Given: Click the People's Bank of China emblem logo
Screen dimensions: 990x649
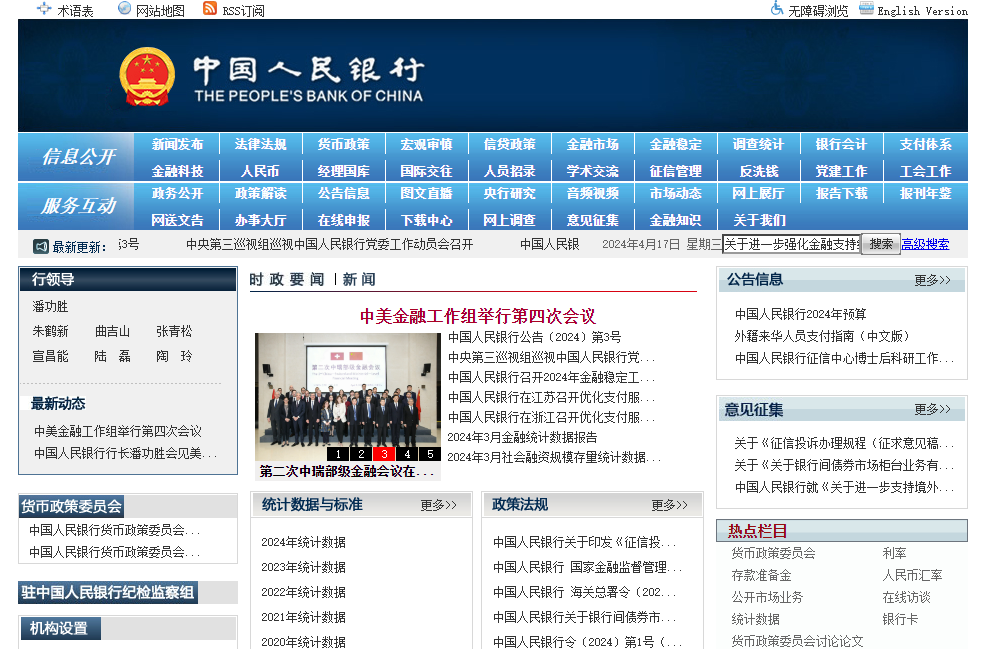Looking at the screenshot, I should point(146,75).
